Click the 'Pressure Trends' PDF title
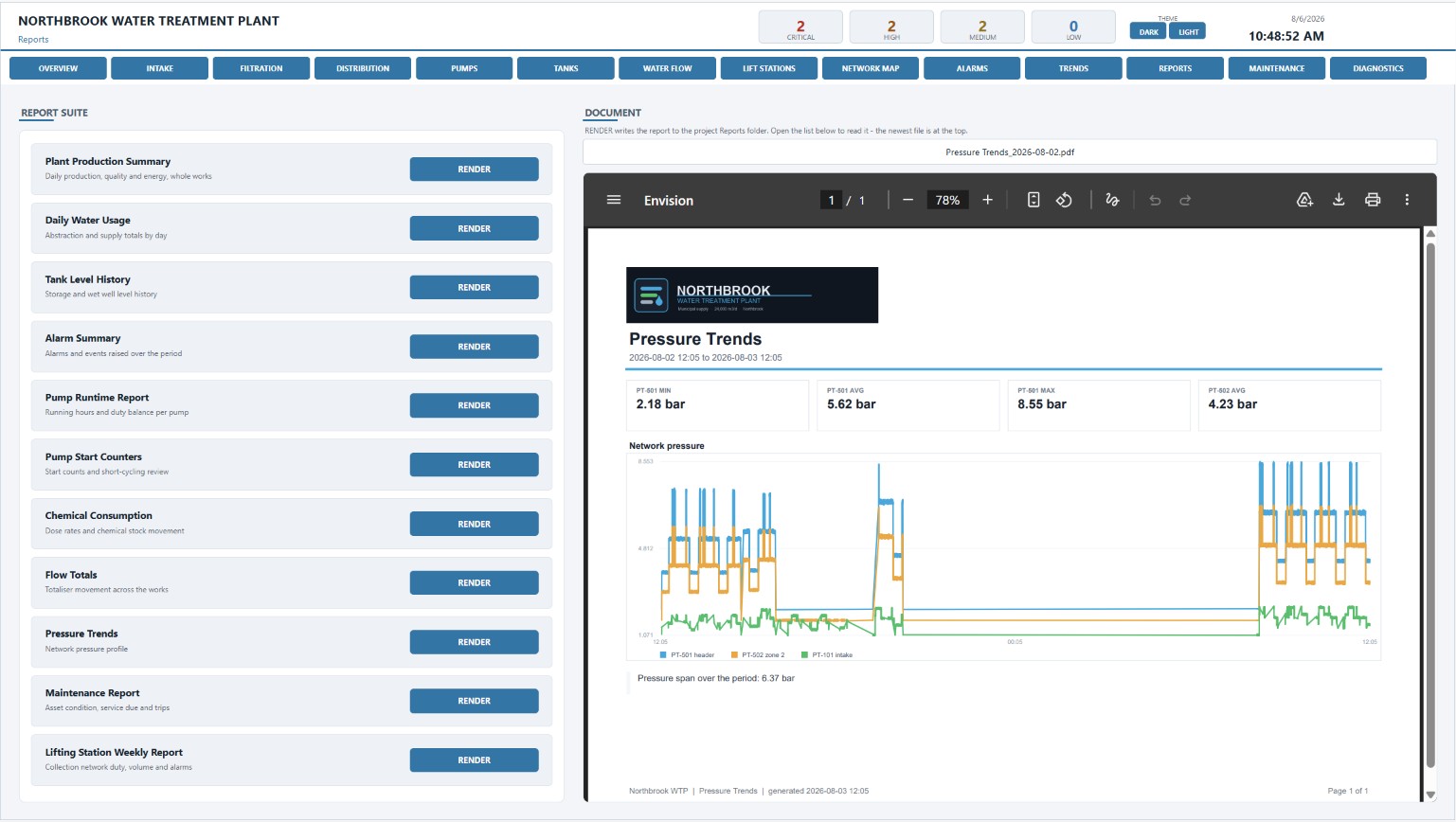 695,339
